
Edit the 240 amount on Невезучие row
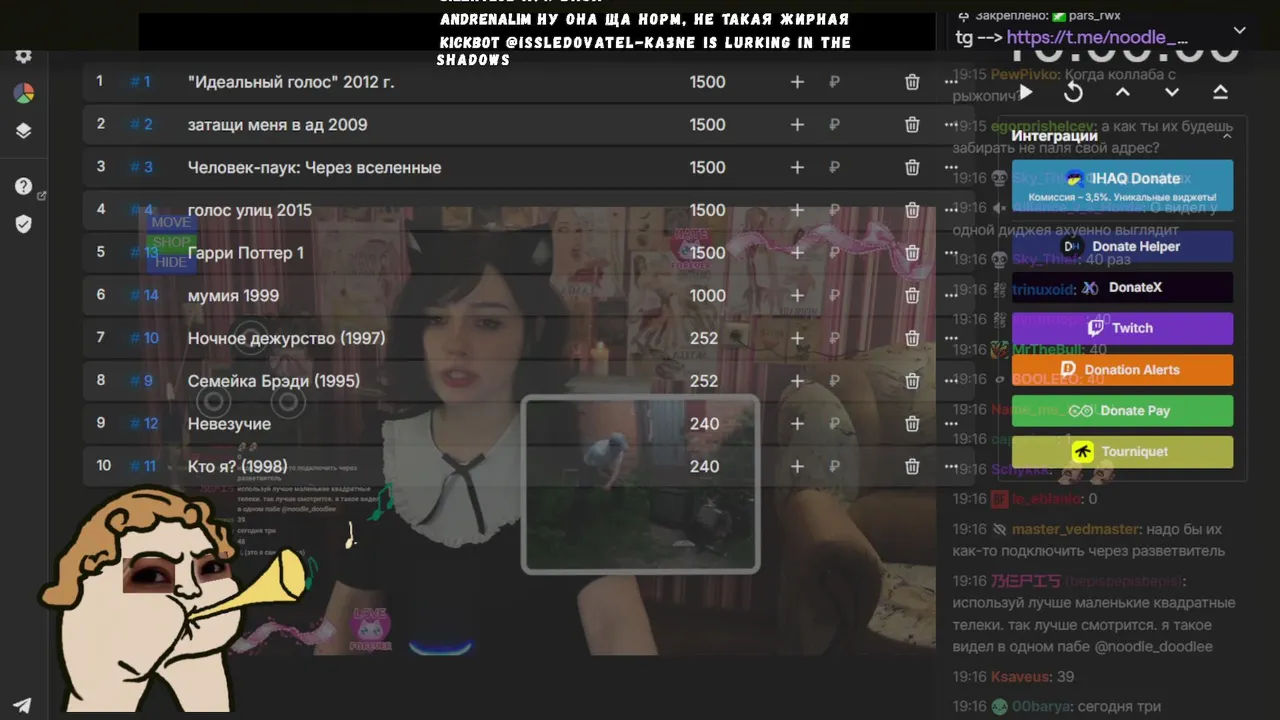coord(704,424)
